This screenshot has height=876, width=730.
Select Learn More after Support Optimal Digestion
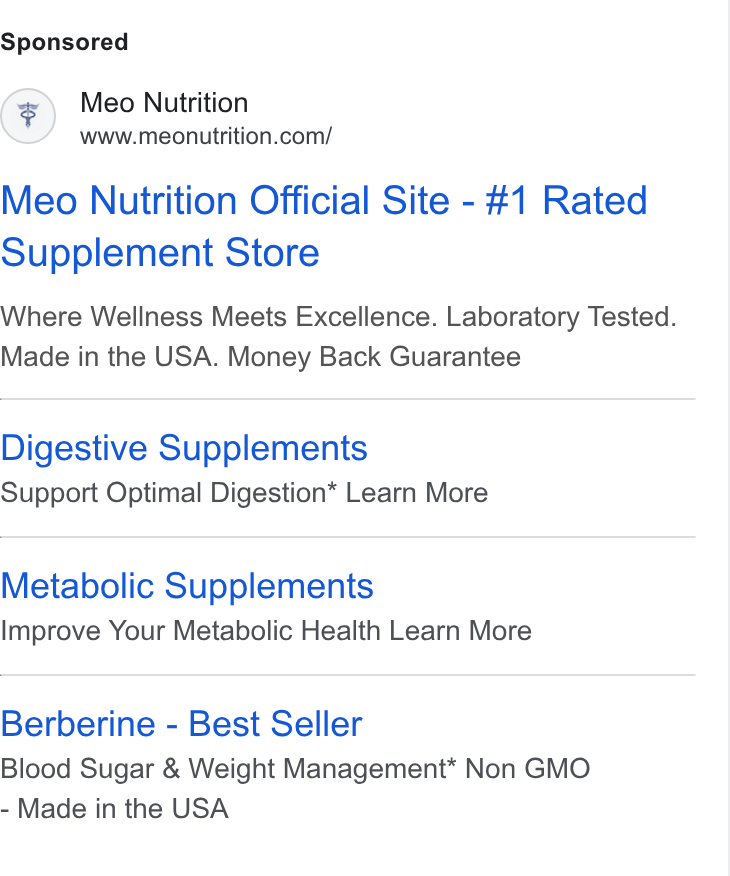(x=417, y=493)
